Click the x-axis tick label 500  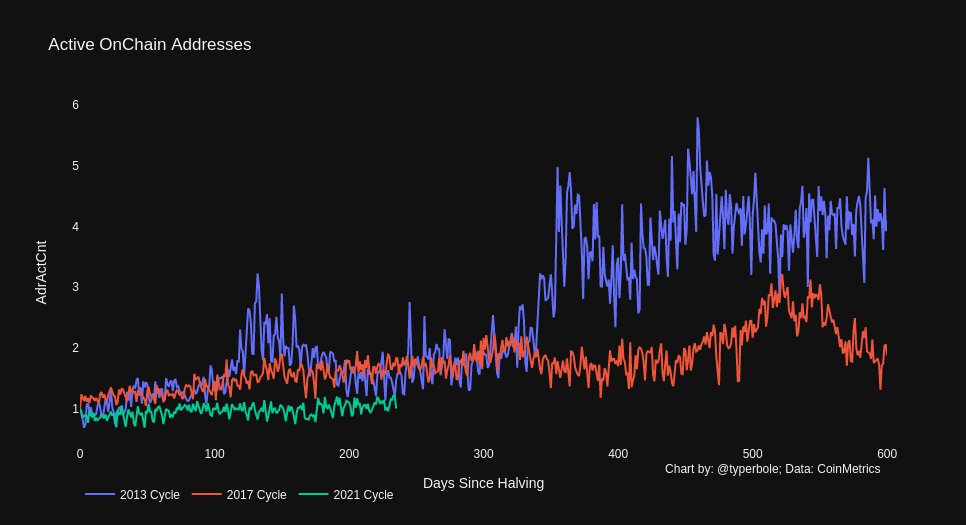point(752,453)
